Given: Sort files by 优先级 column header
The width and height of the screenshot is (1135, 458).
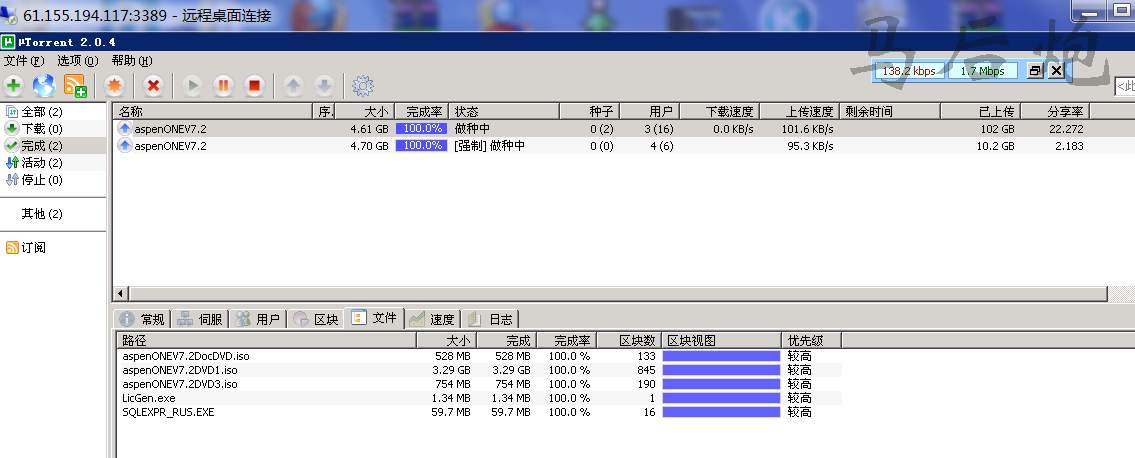Looking at the screenshot, I should tap(811, 341).
